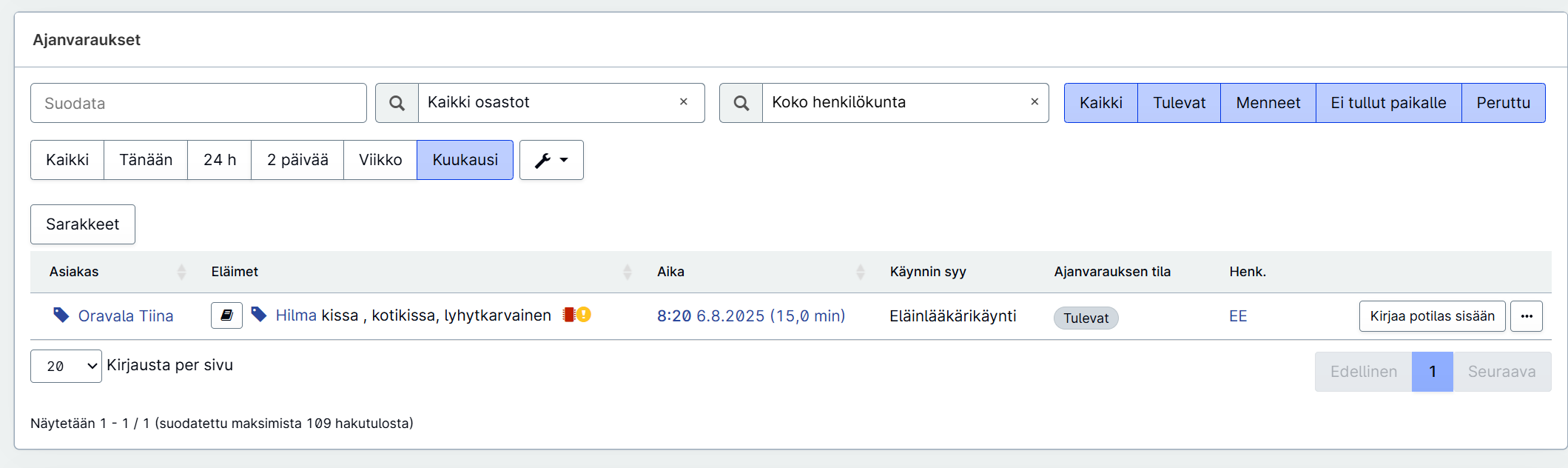
Task: Click the Ajanvaraukset panel title
Action: [87, 40]
